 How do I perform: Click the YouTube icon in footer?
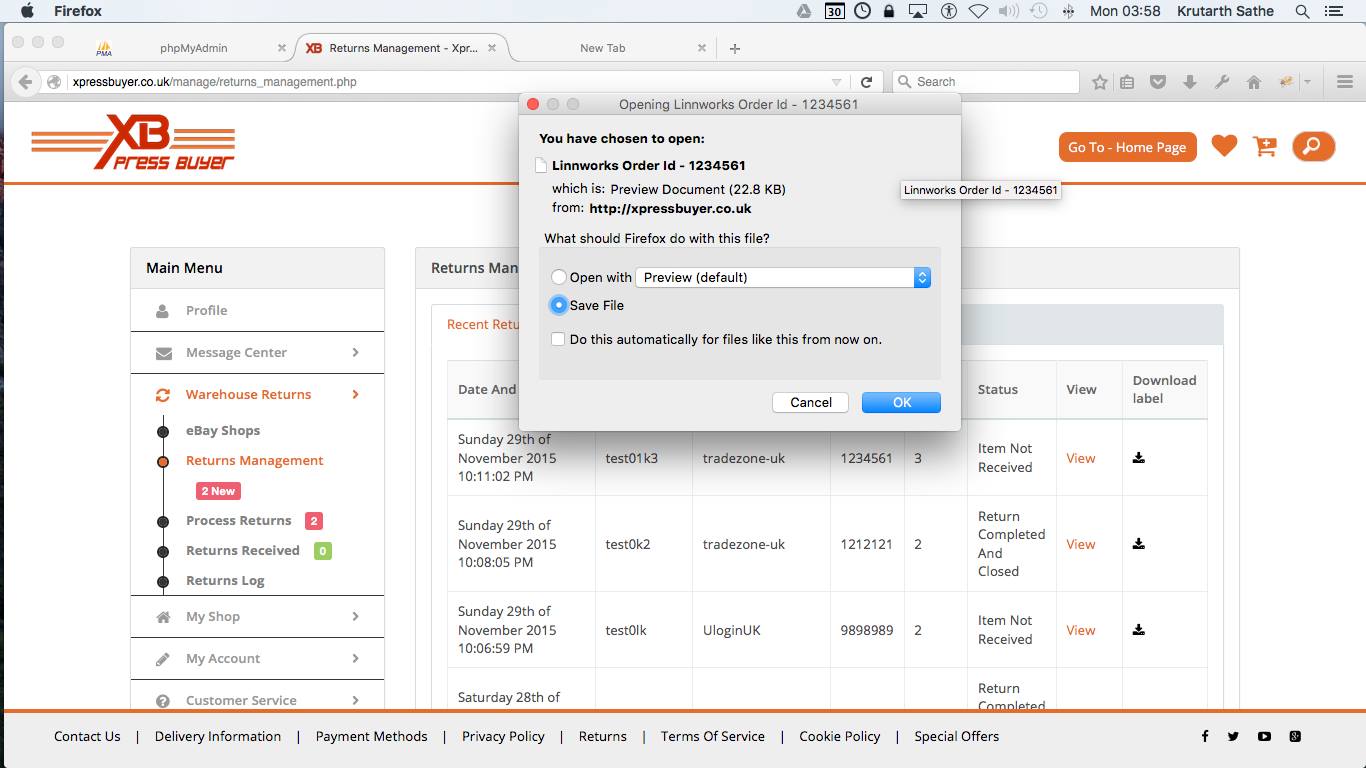click(x=1264, y=736)
